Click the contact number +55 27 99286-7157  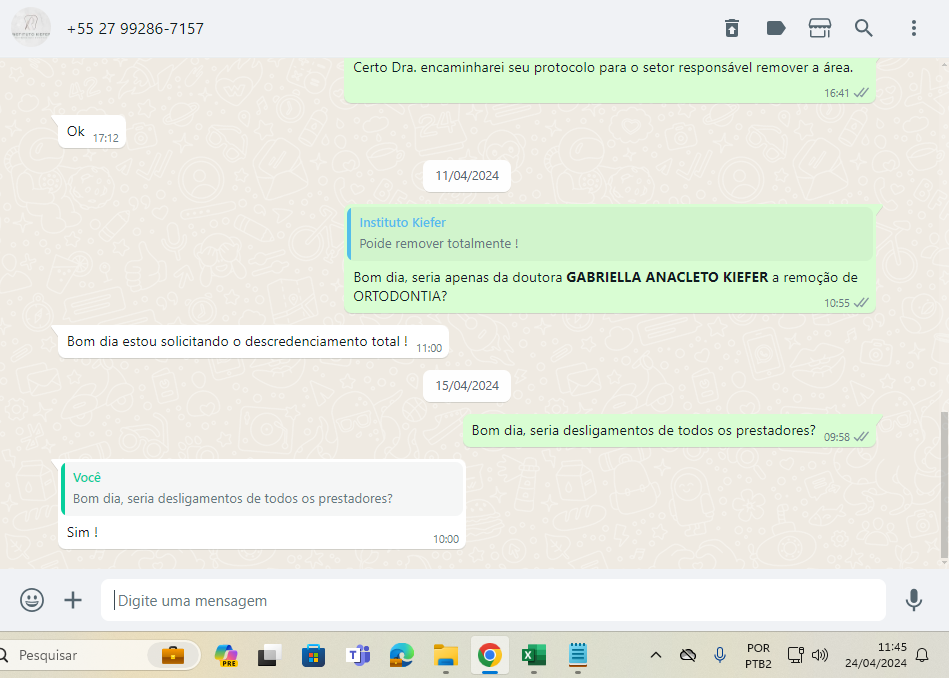[x=135, y=29]
